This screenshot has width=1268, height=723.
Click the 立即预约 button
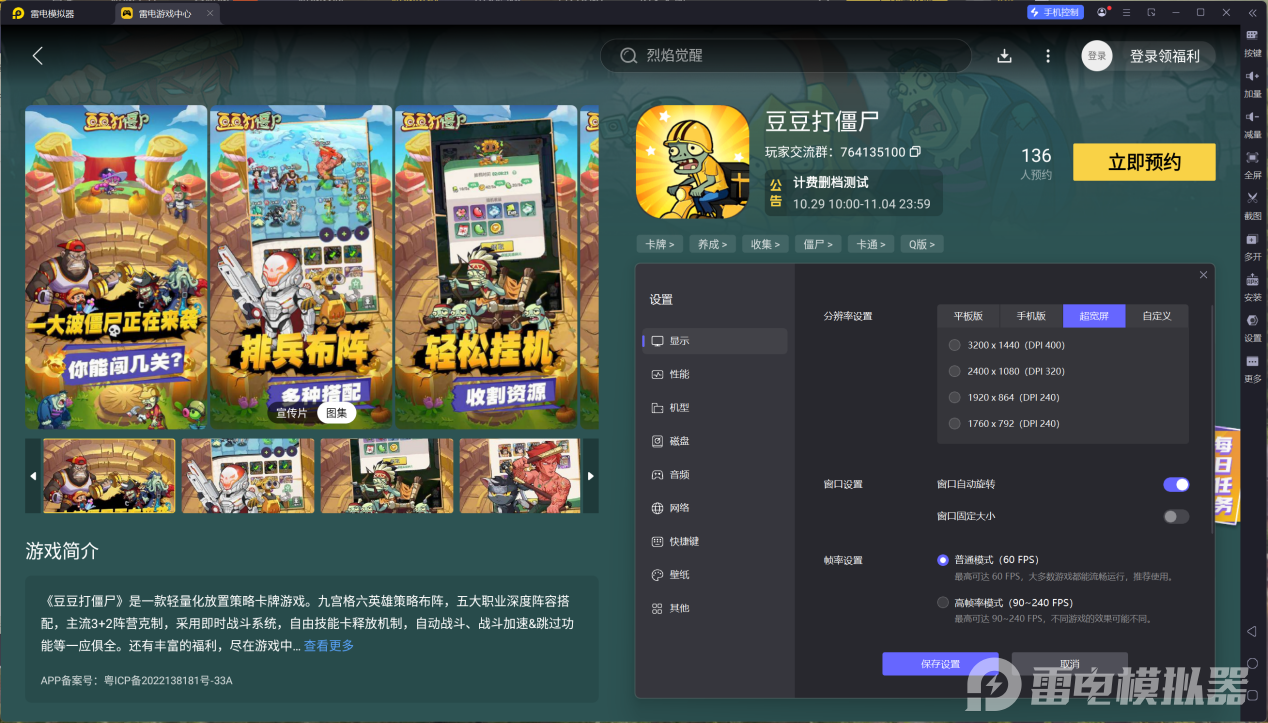pyautogui.click(x=1144, y=162)
